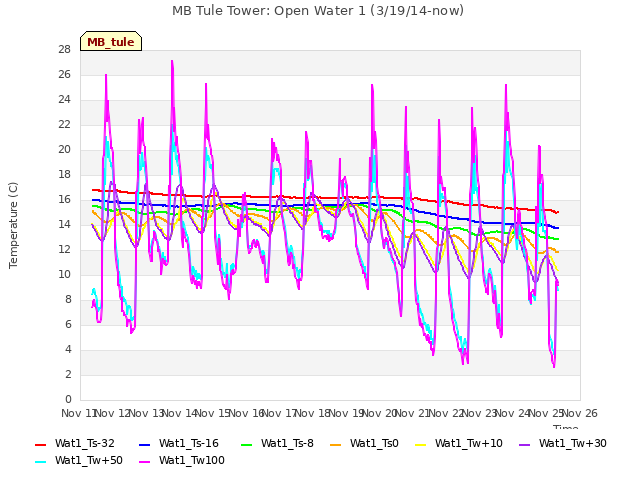Toggle Wat1_Ts0 legend entry

coord(364,444)
